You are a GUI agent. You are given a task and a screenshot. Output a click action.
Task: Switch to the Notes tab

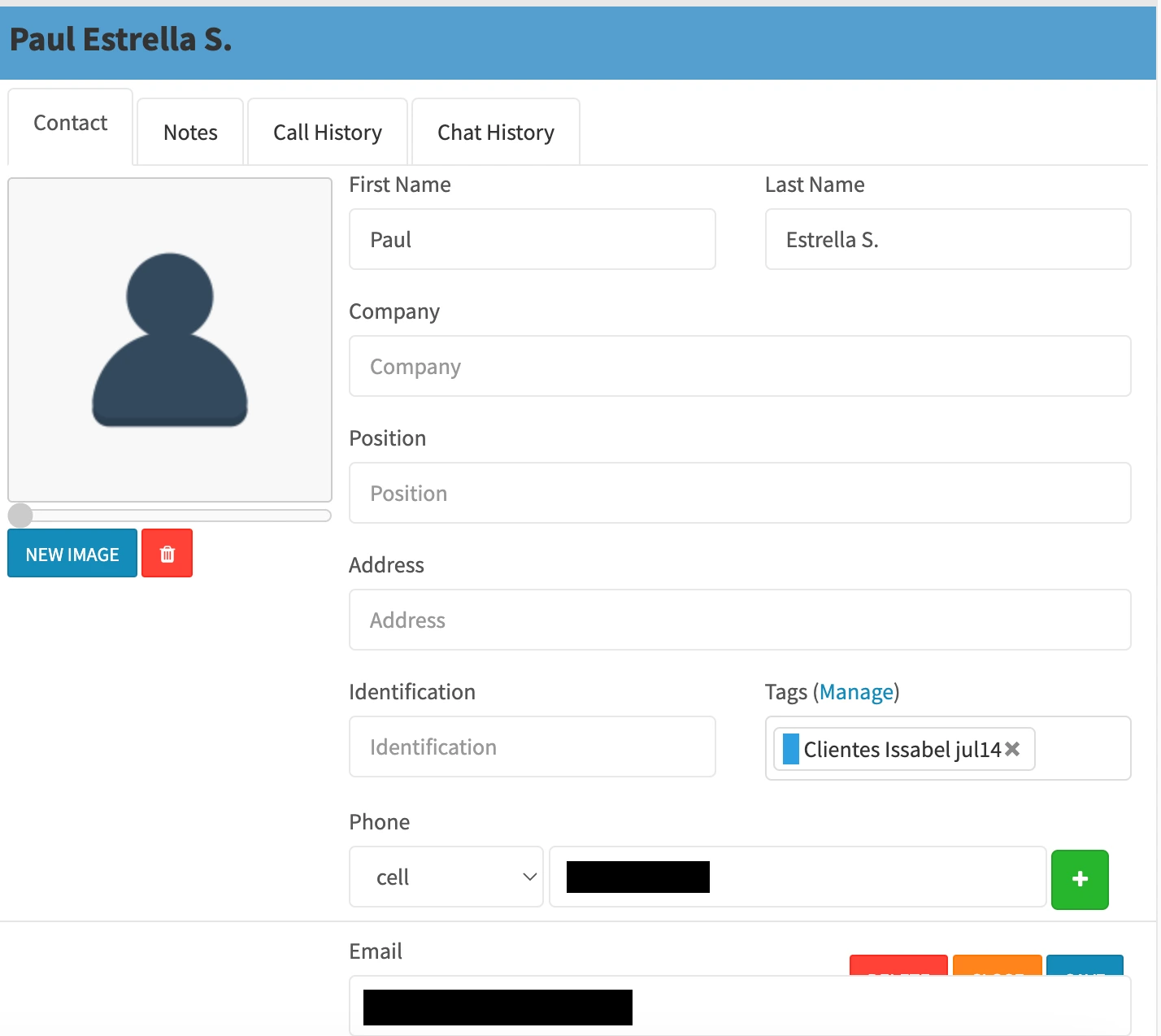[190, 133]
